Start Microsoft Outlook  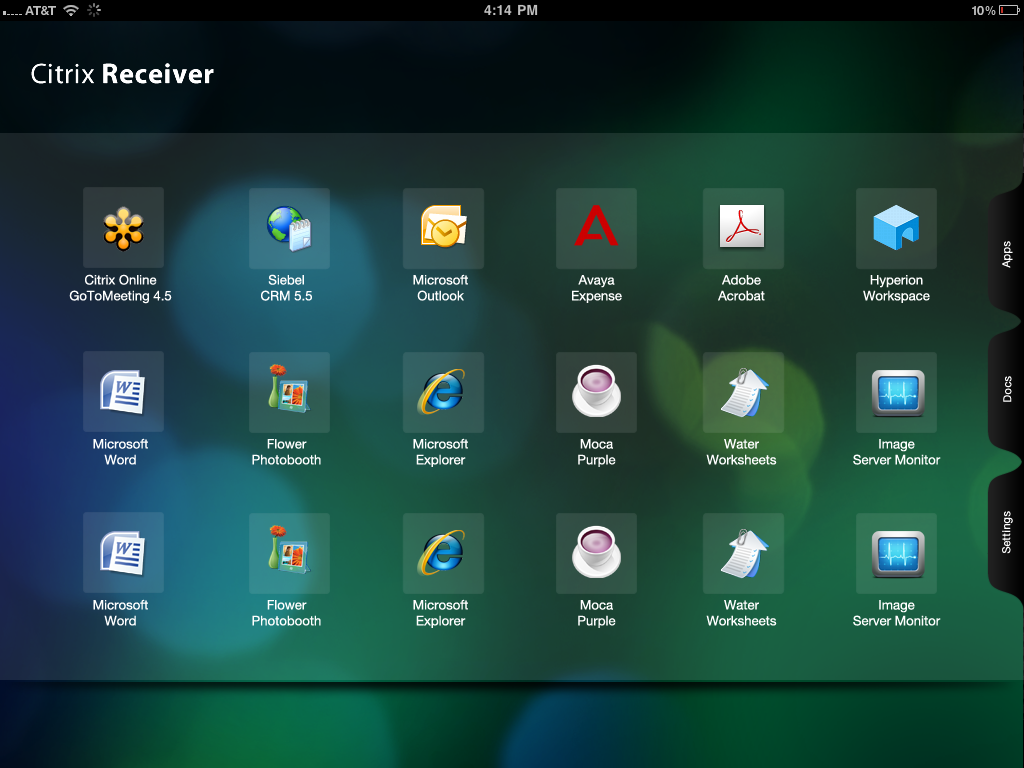coord(443,228)
